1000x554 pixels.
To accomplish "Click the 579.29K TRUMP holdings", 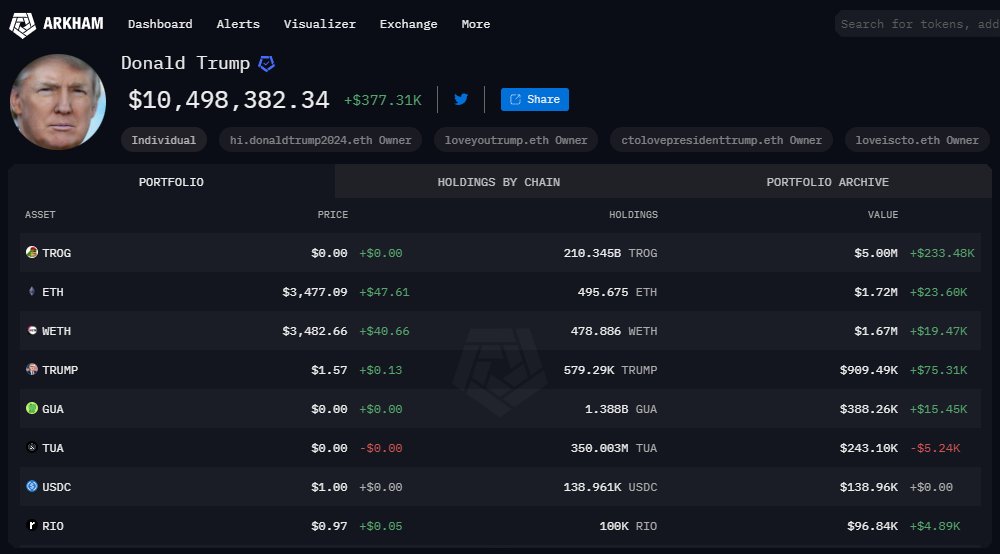I will click(610, 370).
